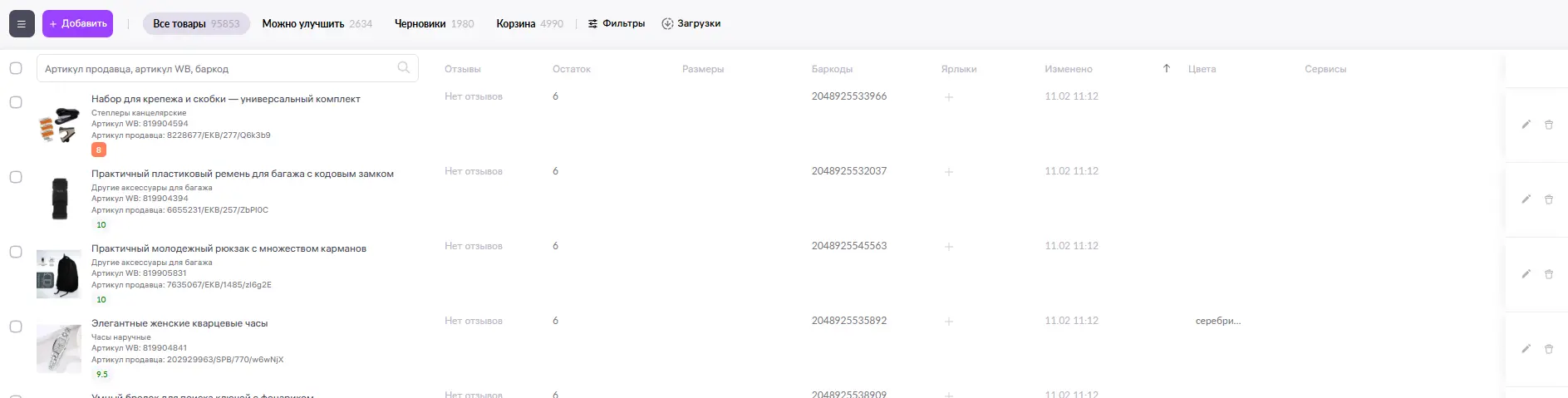Toggle the select-all products checkbox
The width and height of the screenshot is (1568, 398).
pyautogui.click(x=16, y=68)
